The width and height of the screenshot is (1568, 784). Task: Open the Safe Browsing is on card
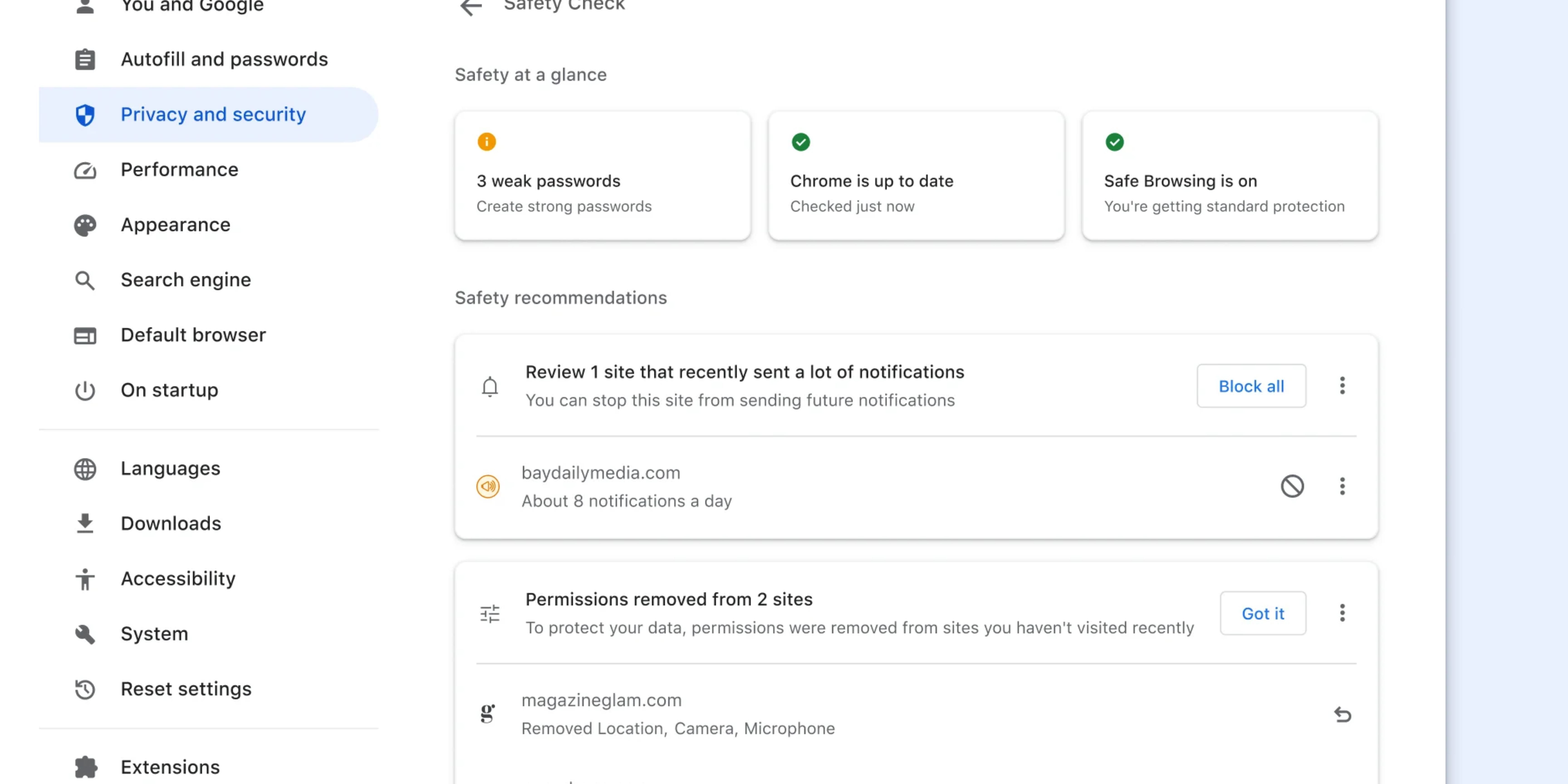(x=1230, y=176)
